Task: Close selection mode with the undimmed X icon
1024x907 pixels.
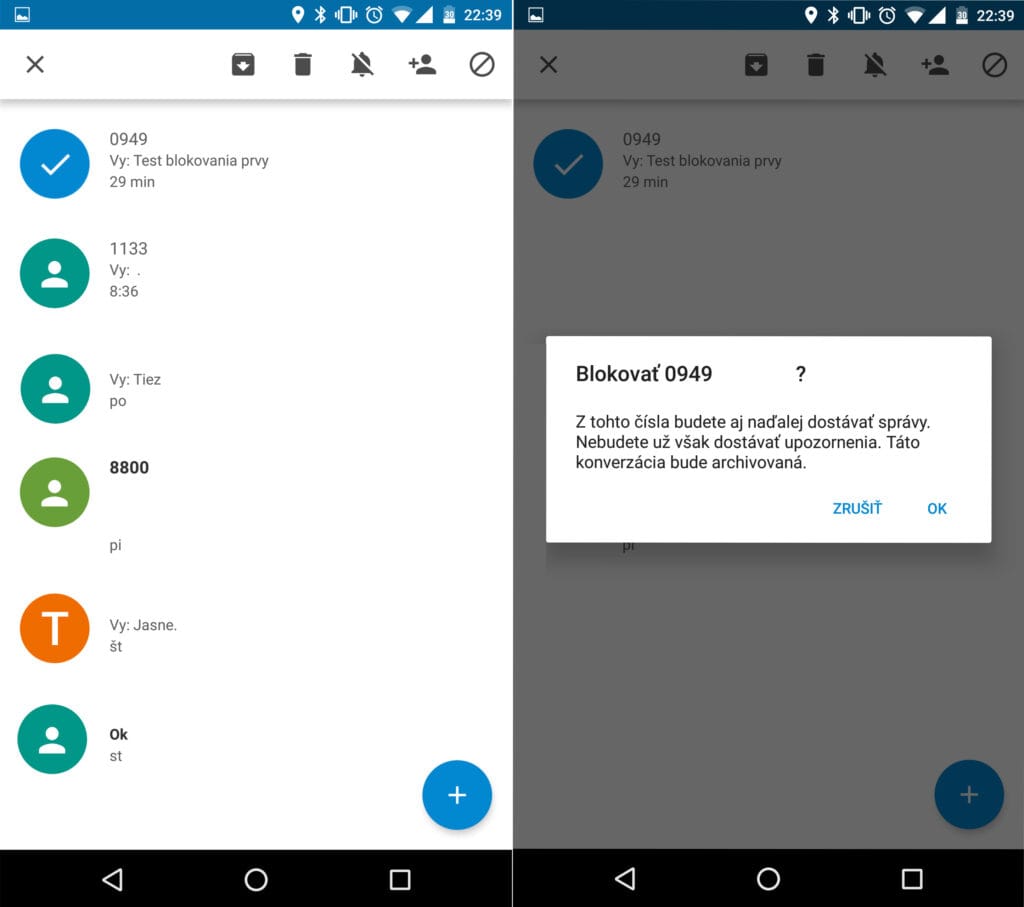Action: point(35,65)
